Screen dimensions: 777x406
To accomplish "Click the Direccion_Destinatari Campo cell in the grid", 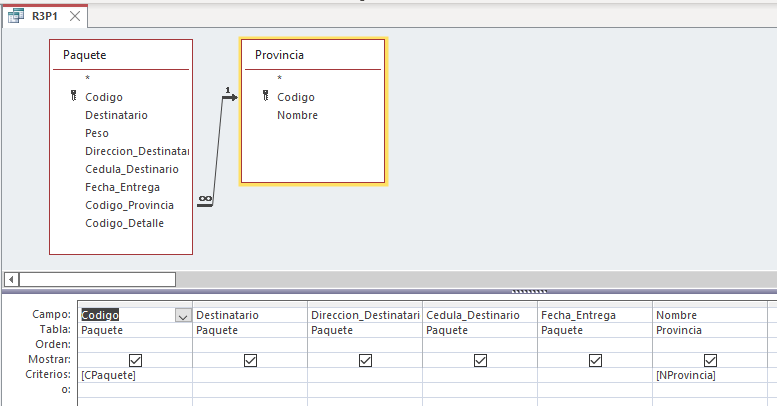I will point(365,315).
